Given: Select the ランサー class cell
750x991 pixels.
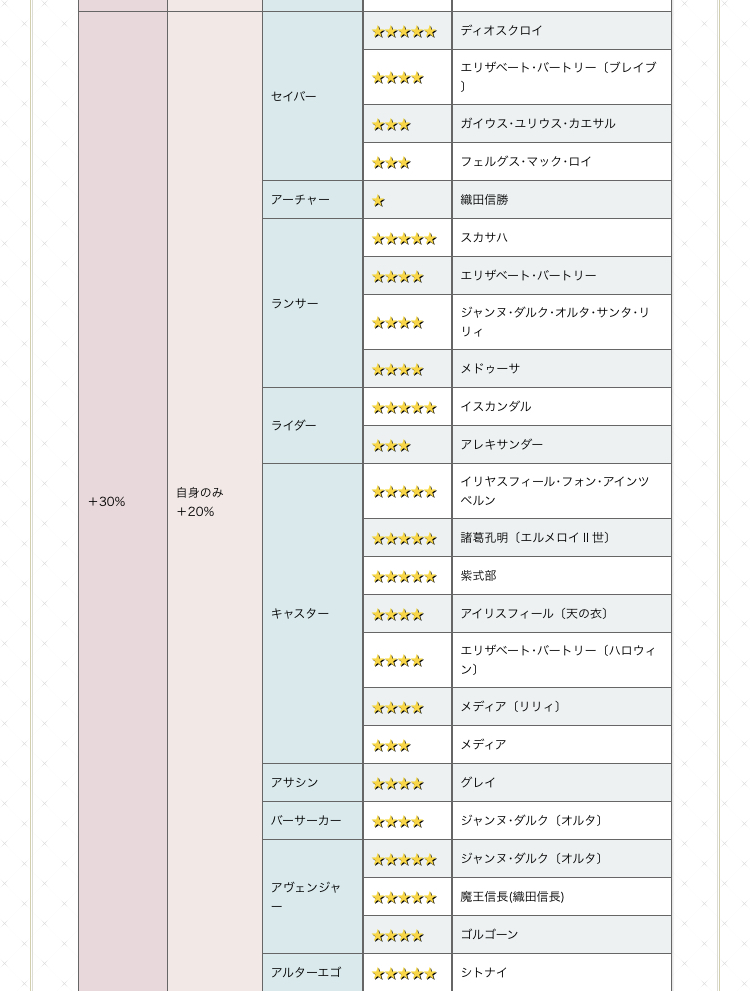Looking at the screenshot, I should pyautogui.click(x=295, y=304).
